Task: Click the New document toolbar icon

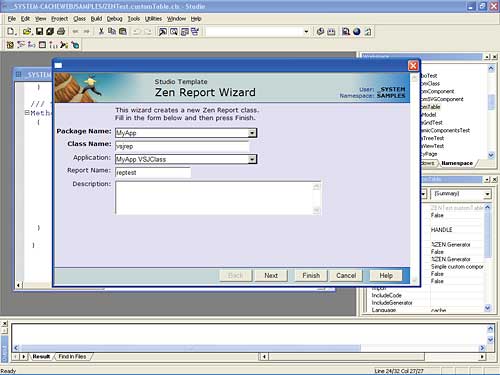Action: point(11,32)
